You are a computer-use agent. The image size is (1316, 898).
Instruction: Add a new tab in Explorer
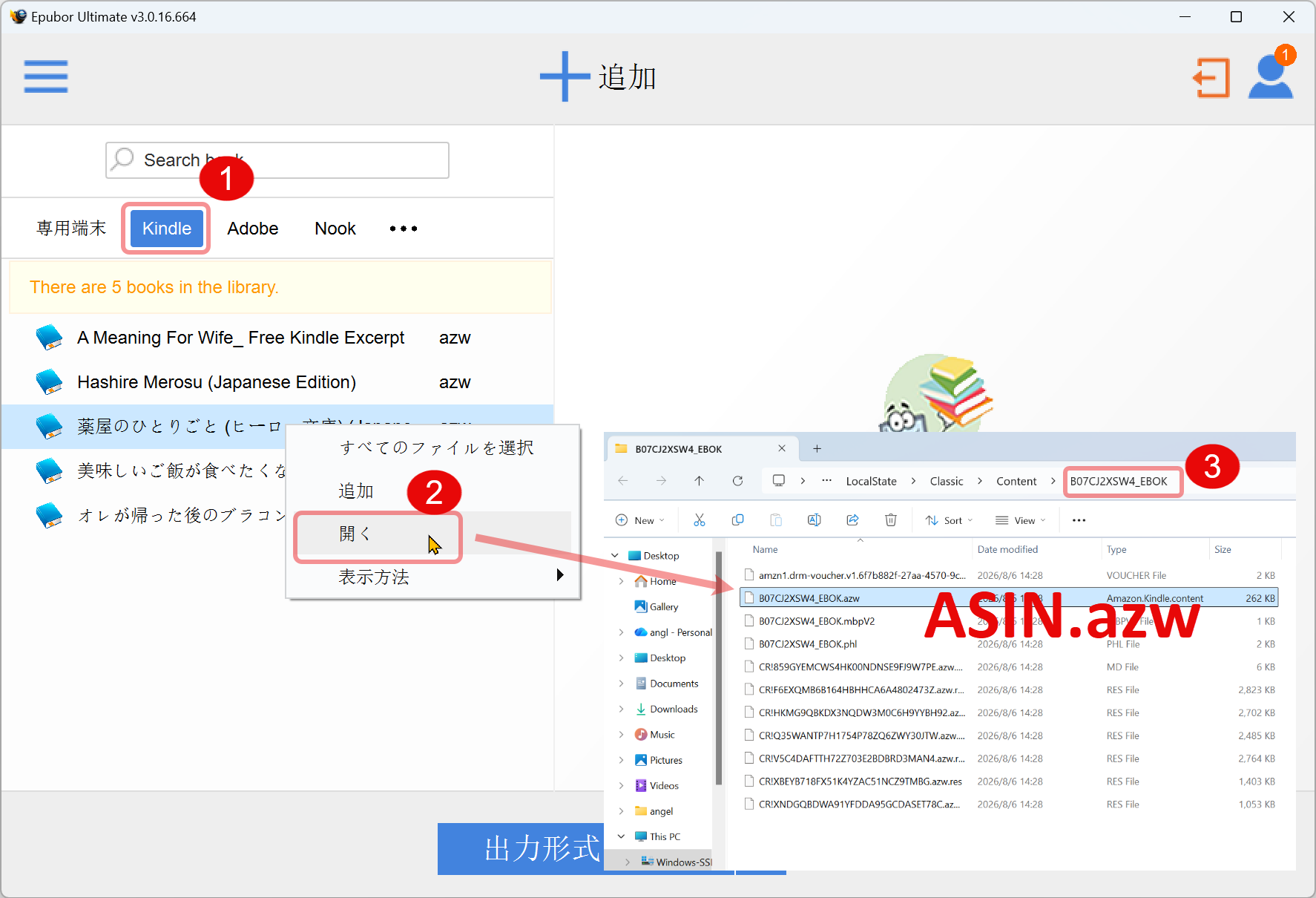coord(817,448)
